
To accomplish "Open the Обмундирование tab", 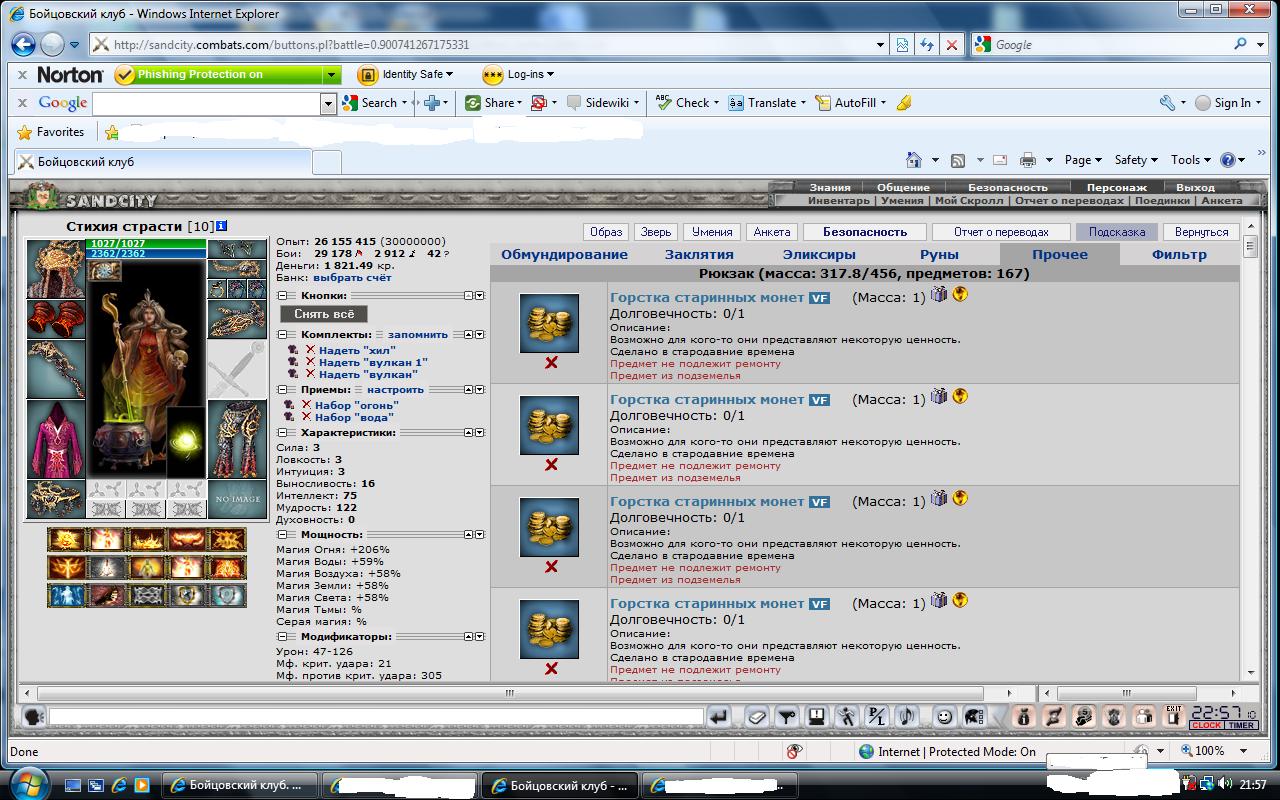I will pos(564,254).
